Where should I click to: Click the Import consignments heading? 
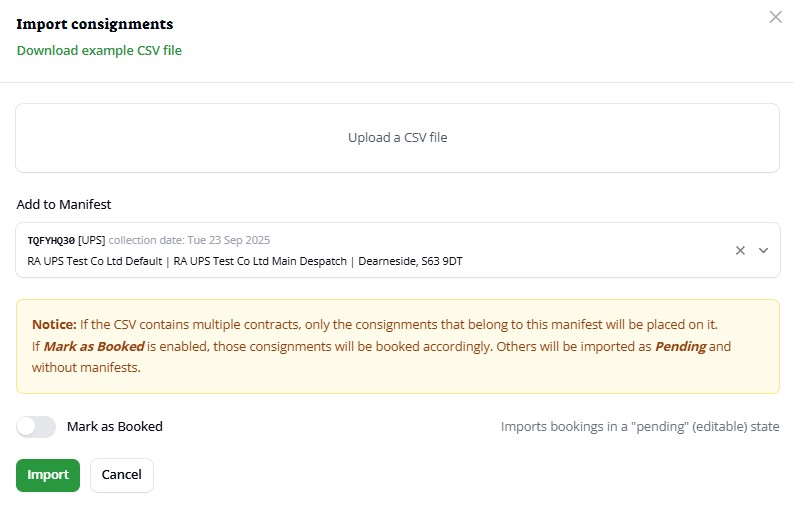[x=94, y=24]
